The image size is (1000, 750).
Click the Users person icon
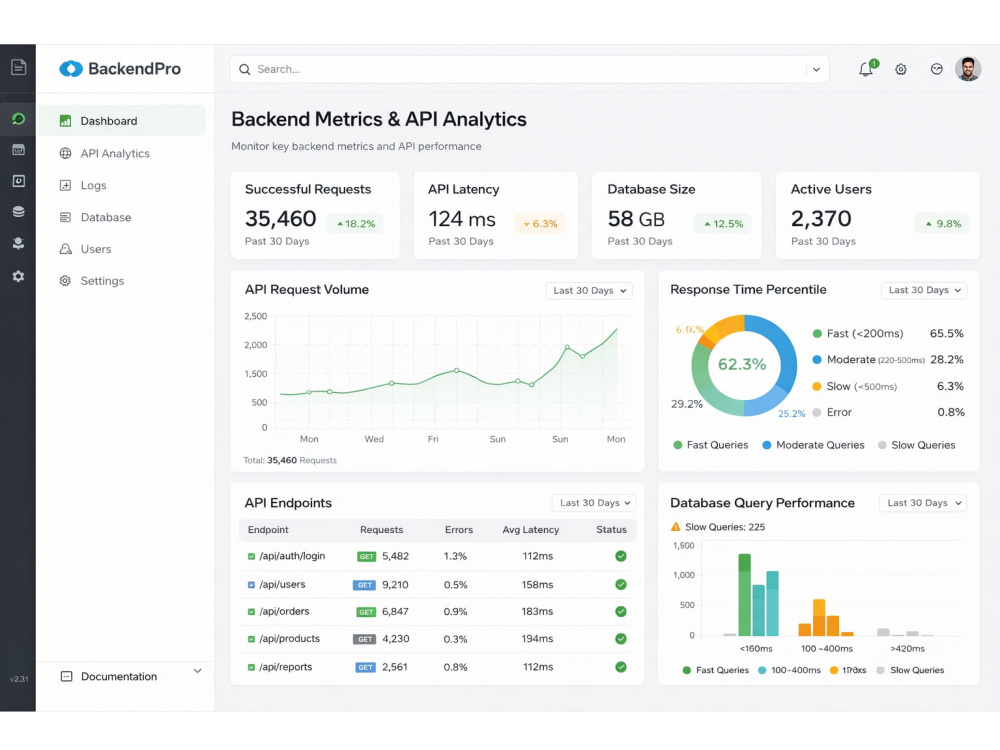point(65,249)
